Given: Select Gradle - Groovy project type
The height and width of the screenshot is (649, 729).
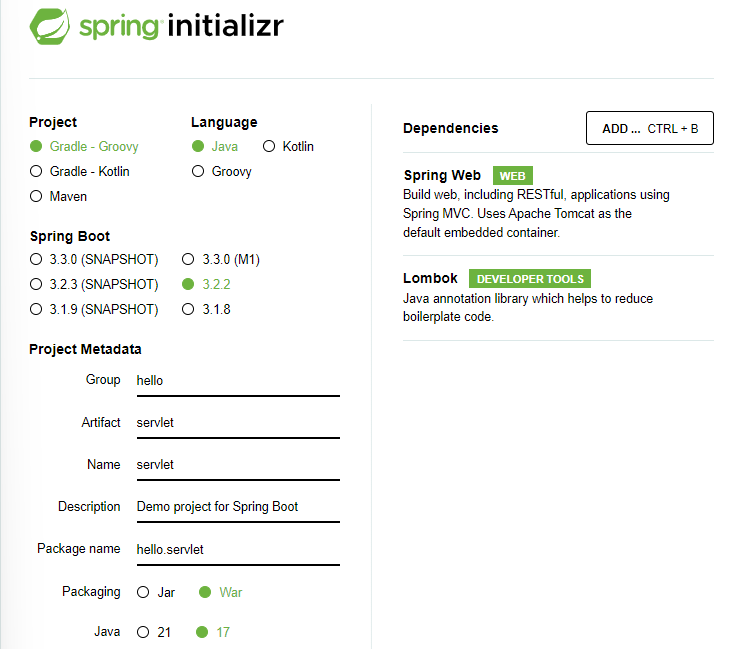Looking at the screenshot, I should pos(84,146).
